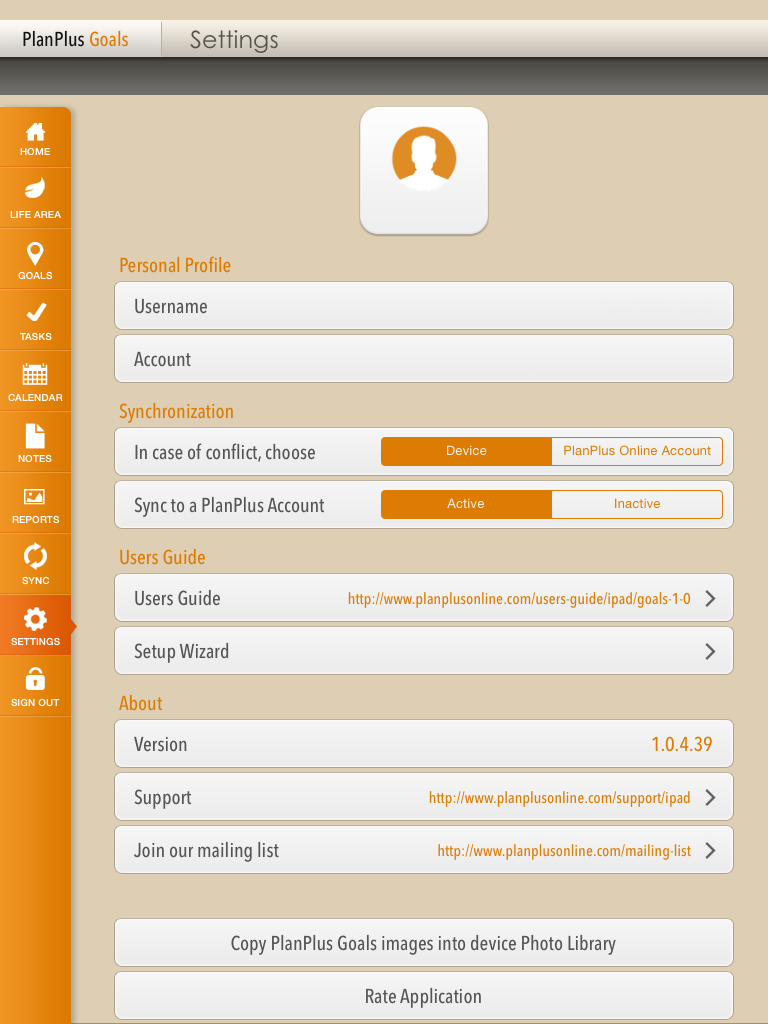Image resolution: width=768 pixels, height=1024 pixels.
Task: Set PlanPlus Account sync to Inactive
Action: pyautogui.click(x=637, y=504)
